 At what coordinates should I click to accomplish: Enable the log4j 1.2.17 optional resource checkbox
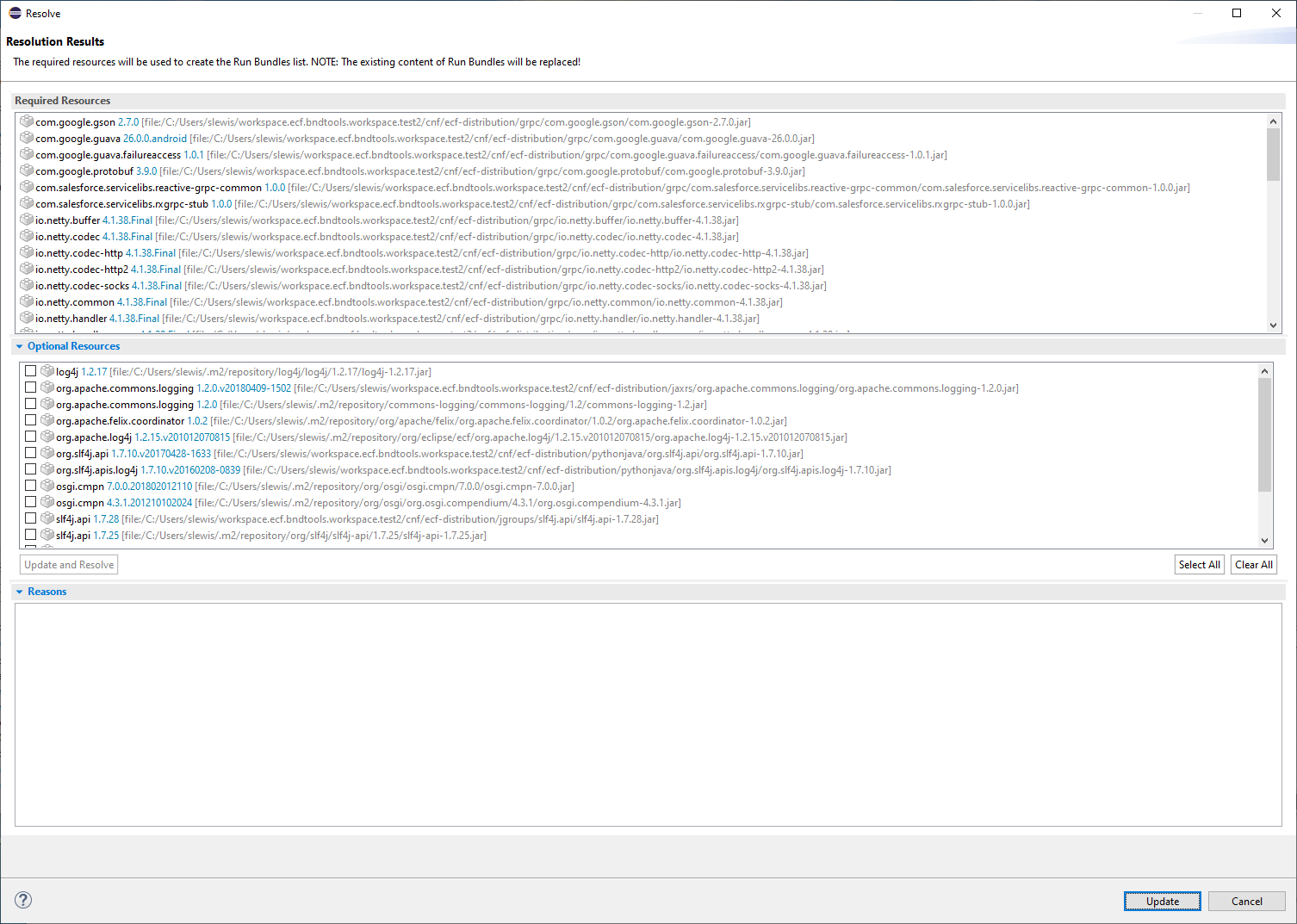click(30, 369)
